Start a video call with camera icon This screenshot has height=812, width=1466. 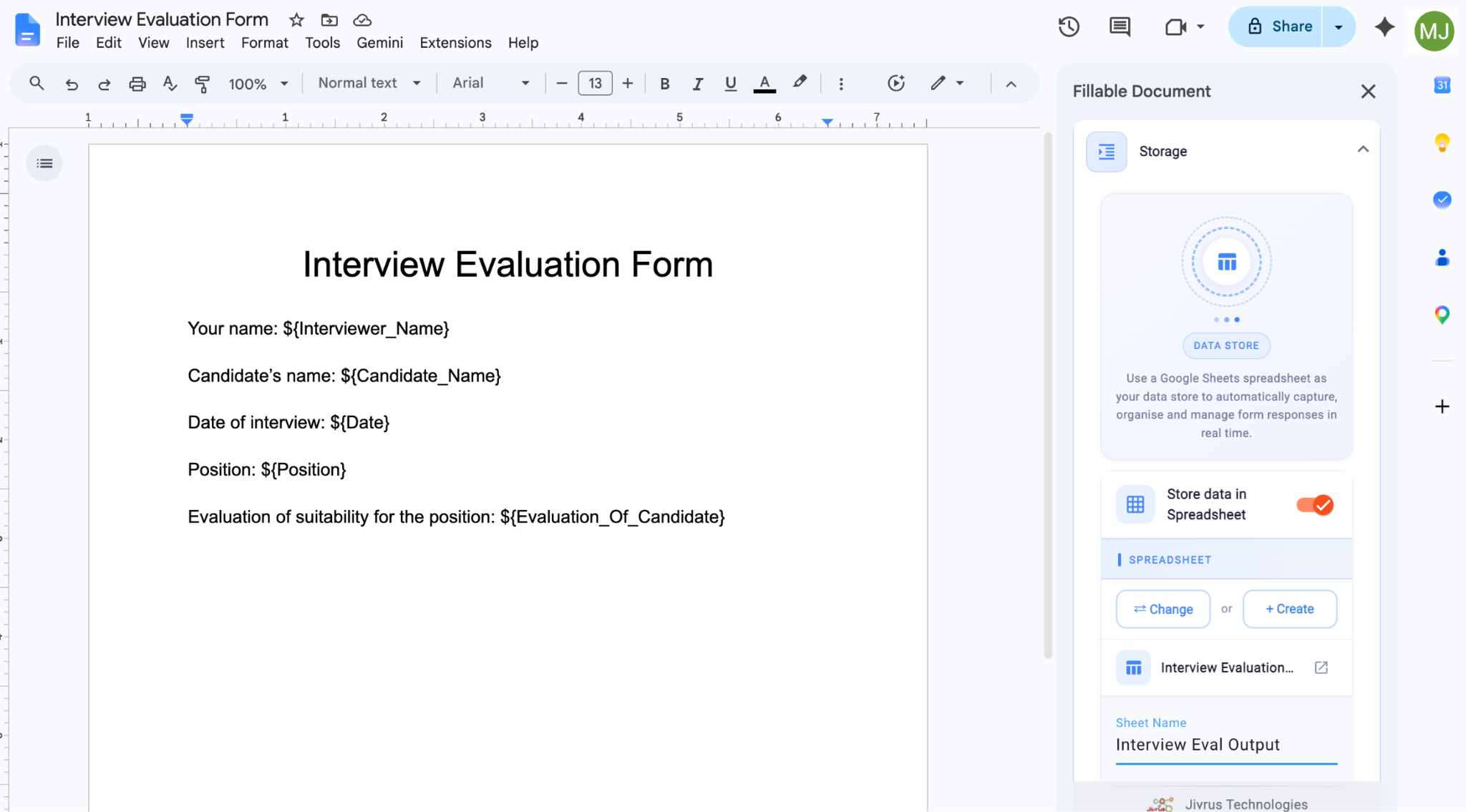(1175, 27)
